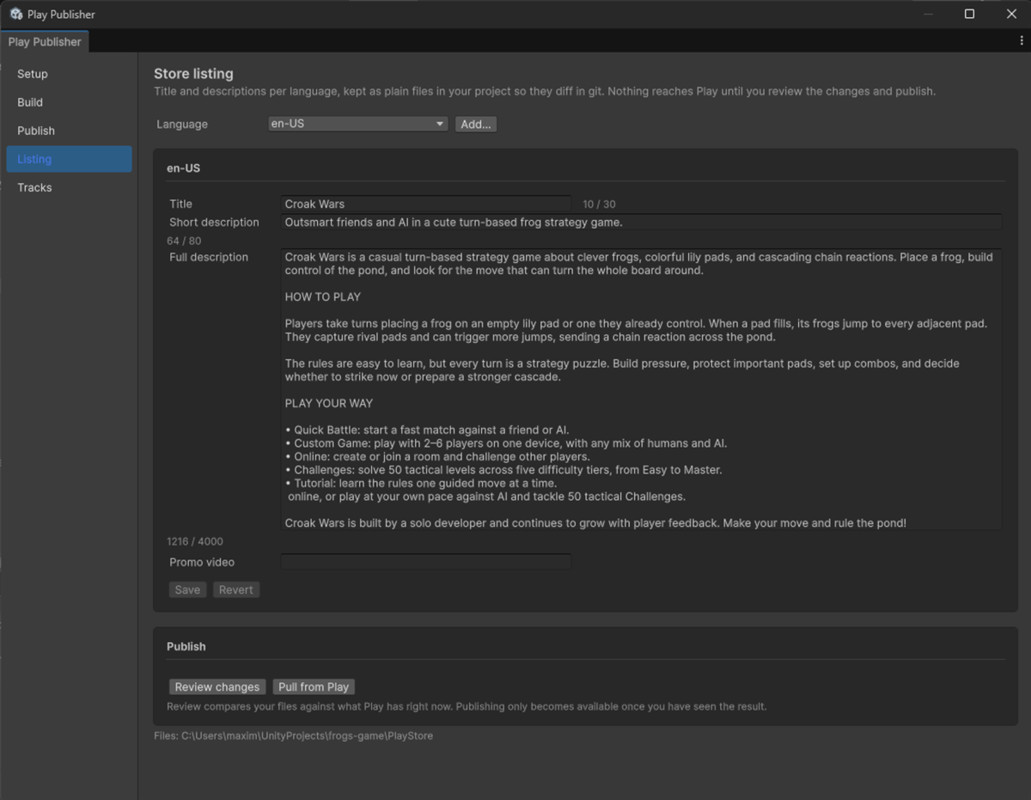The image size is (1031, 800).
Task: Save the store listing changes
Action: coord(187,590)
